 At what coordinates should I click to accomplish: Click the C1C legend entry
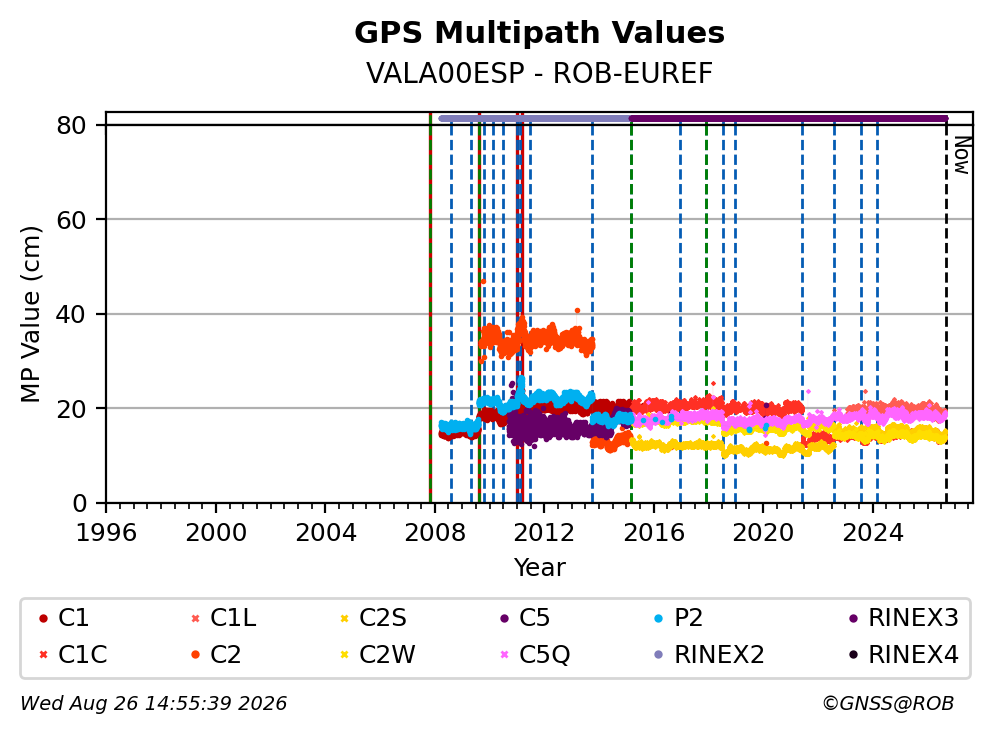pyautogui.click(x=73, y=655)
